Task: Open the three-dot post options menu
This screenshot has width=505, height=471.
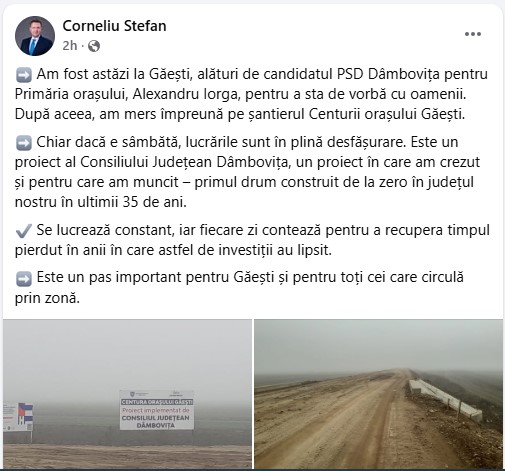Action: [x=473, y=34]
